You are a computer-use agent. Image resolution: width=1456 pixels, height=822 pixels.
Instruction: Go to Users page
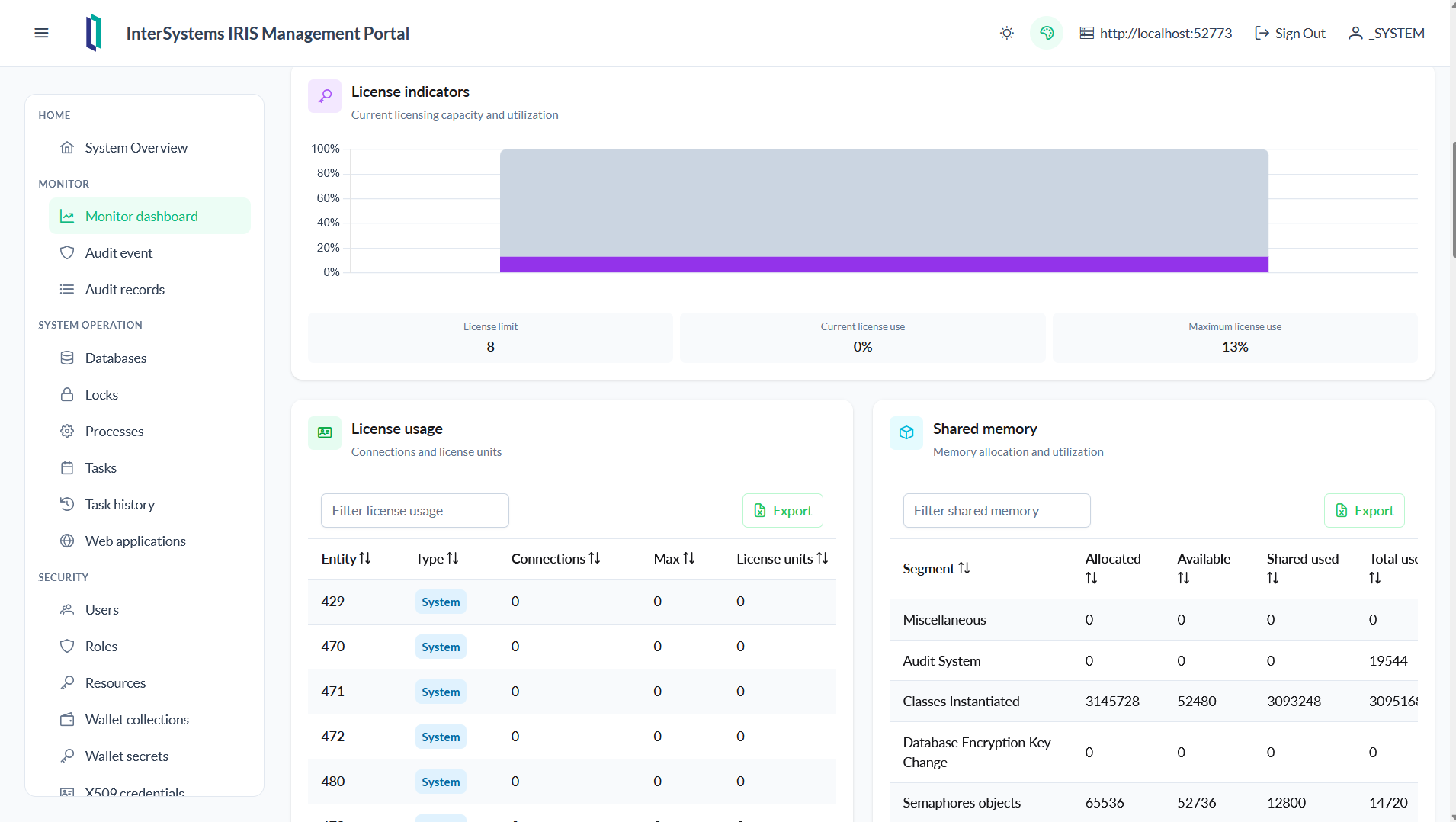coord(149,609)
